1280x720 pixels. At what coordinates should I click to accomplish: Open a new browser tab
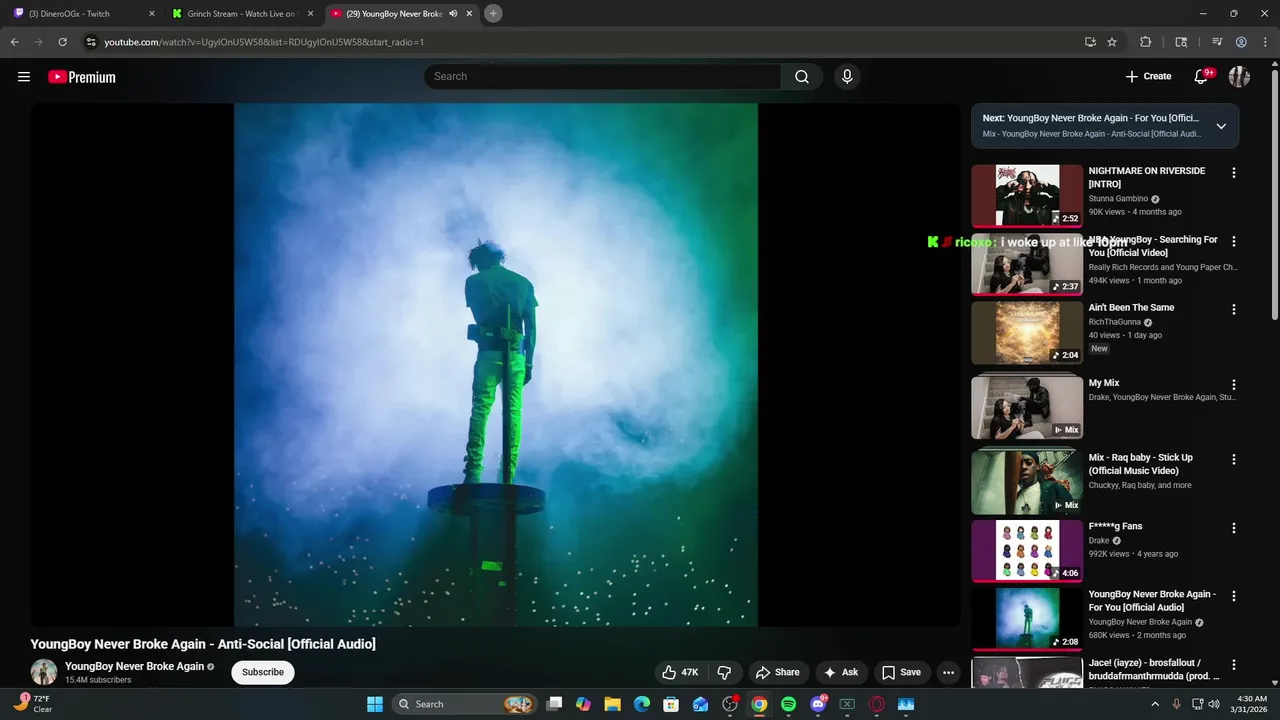[493, 14]
